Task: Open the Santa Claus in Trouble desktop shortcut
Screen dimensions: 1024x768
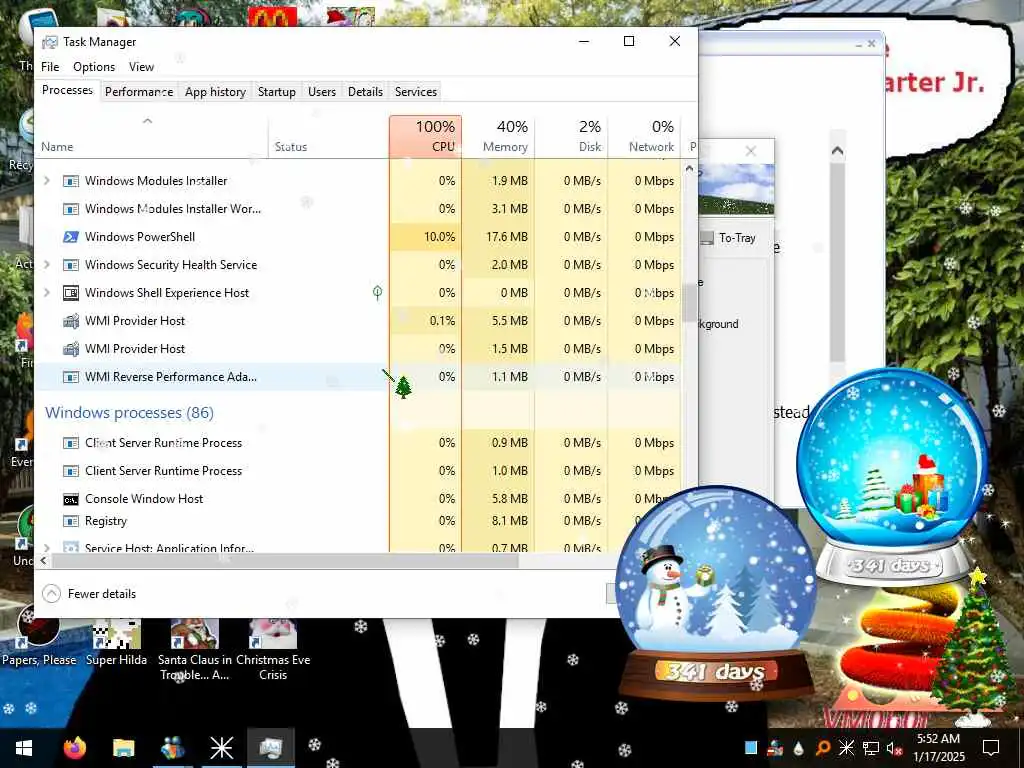Action: [194, 650]
